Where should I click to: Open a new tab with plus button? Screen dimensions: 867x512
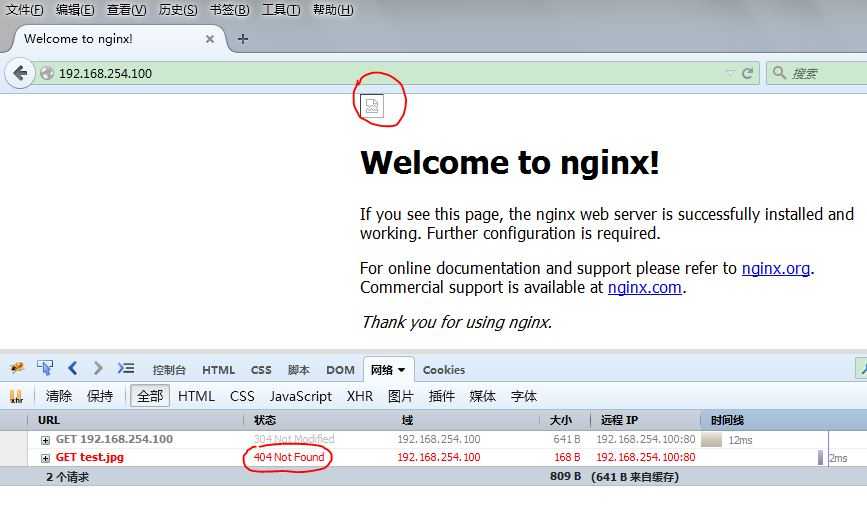[242, 39]
